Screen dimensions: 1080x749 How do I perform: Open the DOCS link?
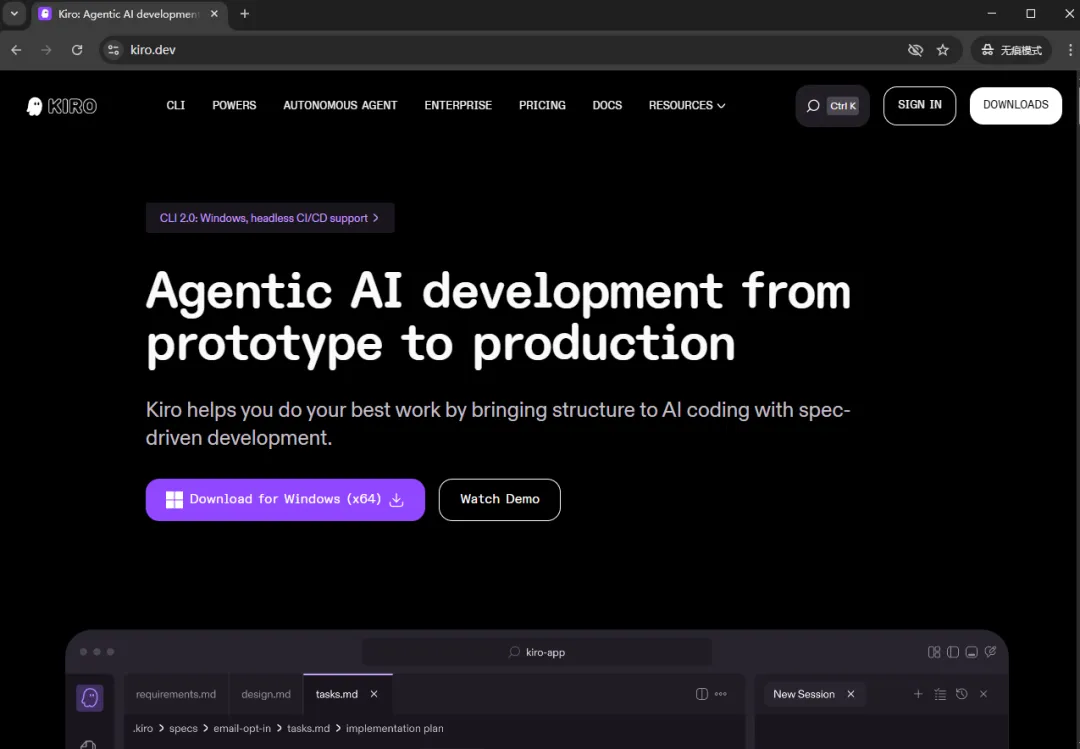(607, 105)
